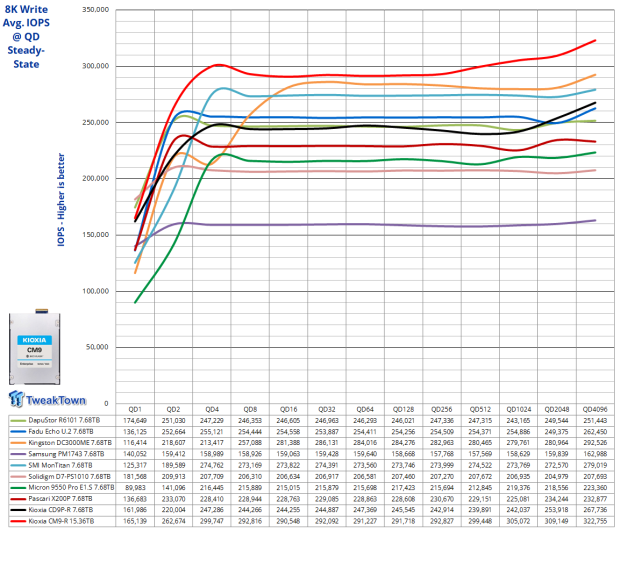Click the Kioxia CD9P-R black legend swatch
The width and height of the screenshot is (620, 568).
(x=18, y=510)
